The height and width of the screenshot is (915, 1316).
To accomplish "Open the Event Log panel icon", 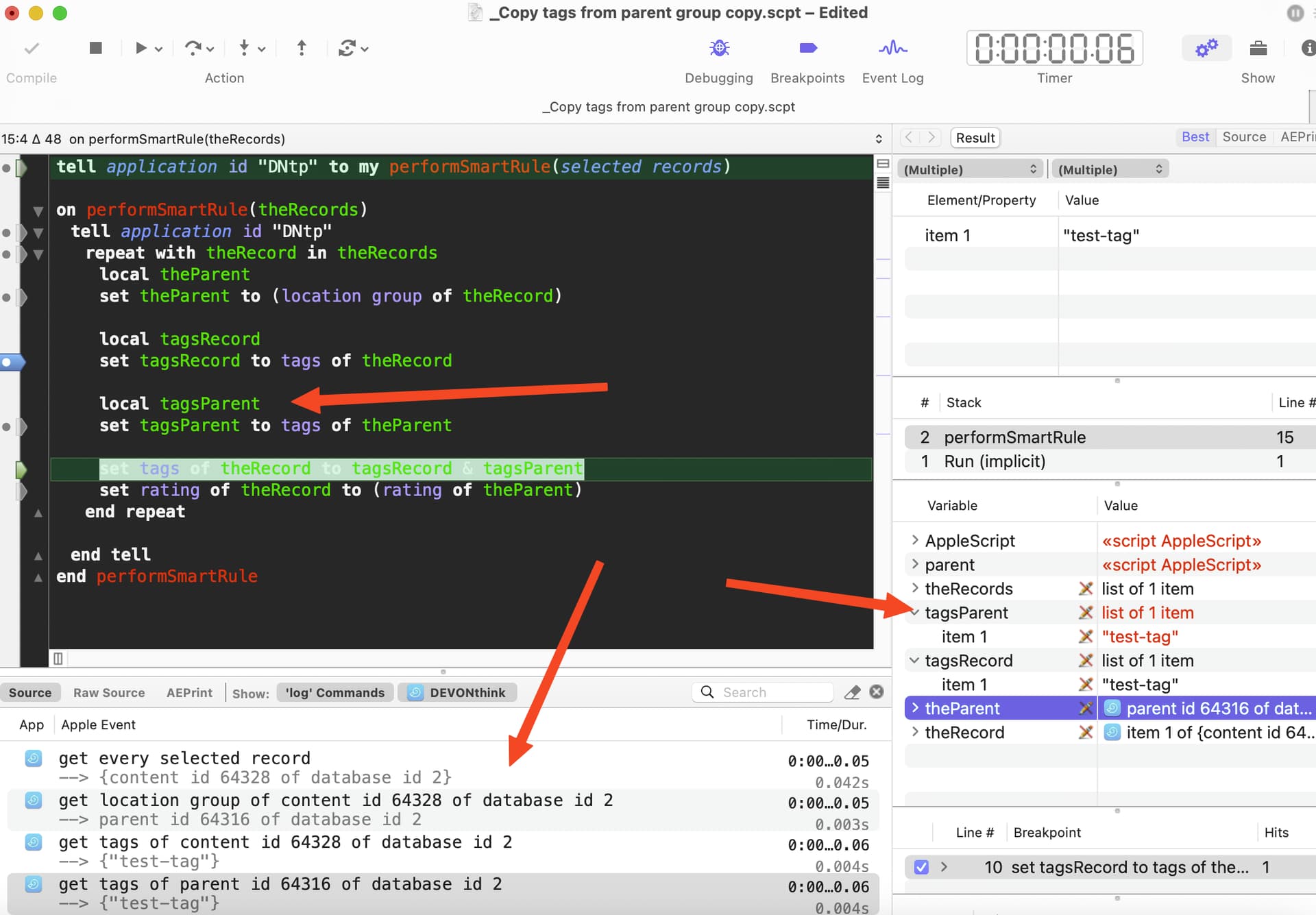I will 892,48.
